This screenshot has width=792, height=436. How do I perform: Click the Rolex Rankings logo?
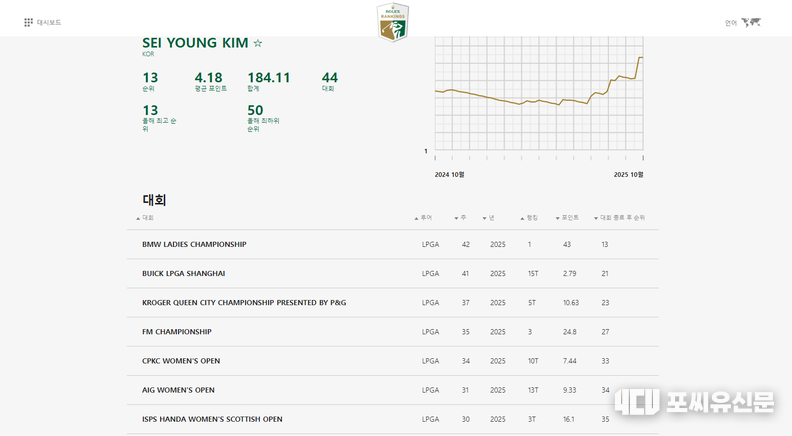(392, 22)
